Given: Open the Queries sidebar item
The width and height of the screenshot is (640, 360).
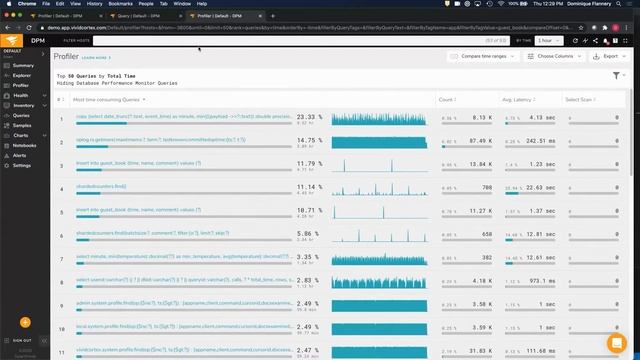Looking at the screenshot, I should coord(21,116).
